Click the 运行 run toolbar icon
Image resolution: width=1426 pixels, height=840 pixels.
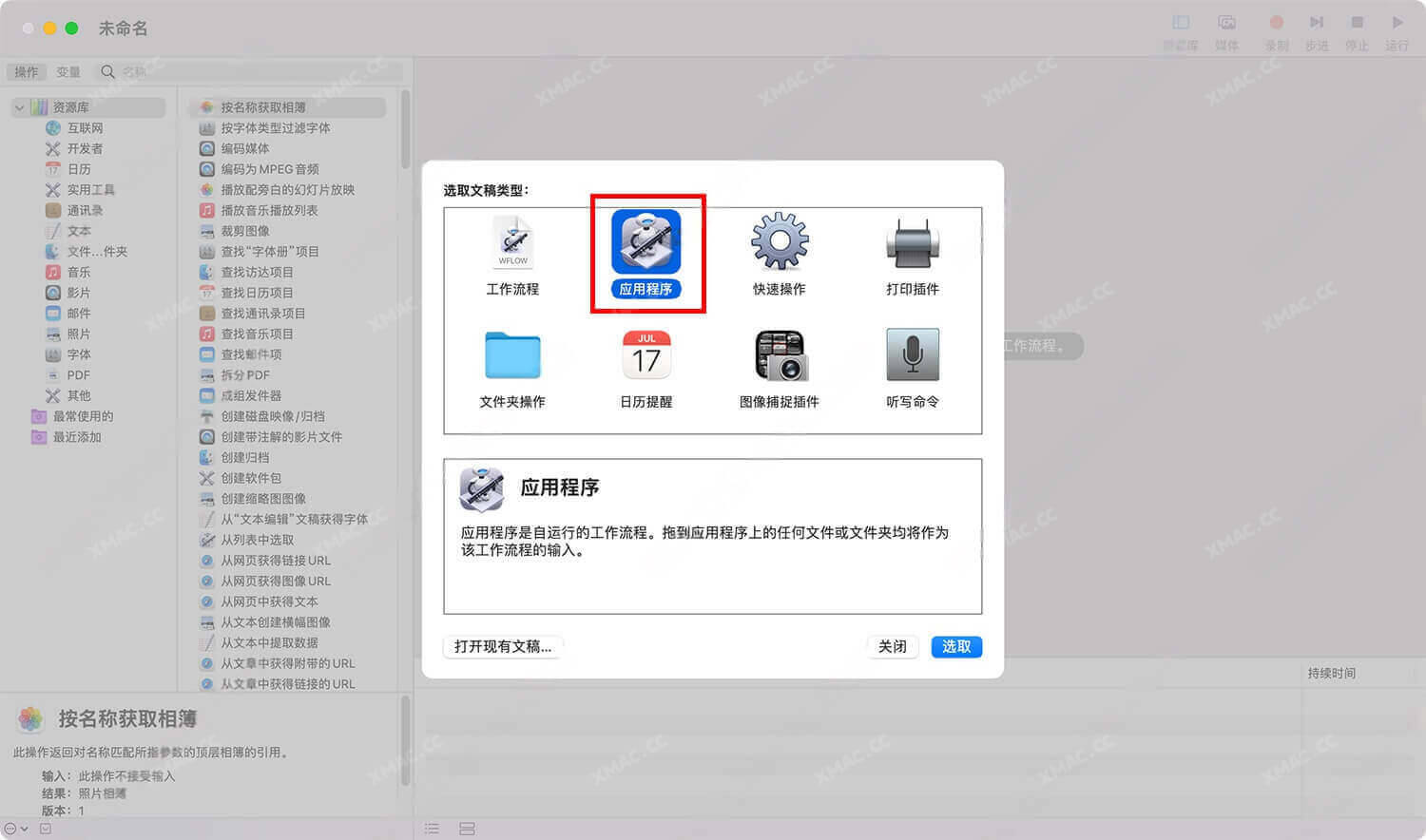tap(1397, 24)
